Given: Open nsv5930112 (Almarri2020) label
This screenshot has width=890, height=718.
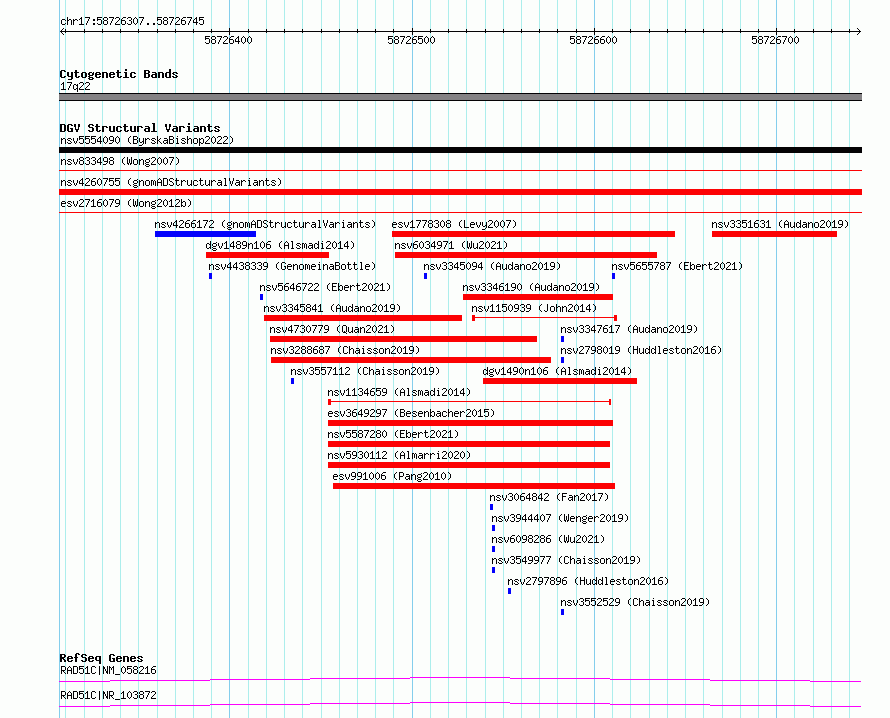Looking at the screenshot, I should 399,455.
